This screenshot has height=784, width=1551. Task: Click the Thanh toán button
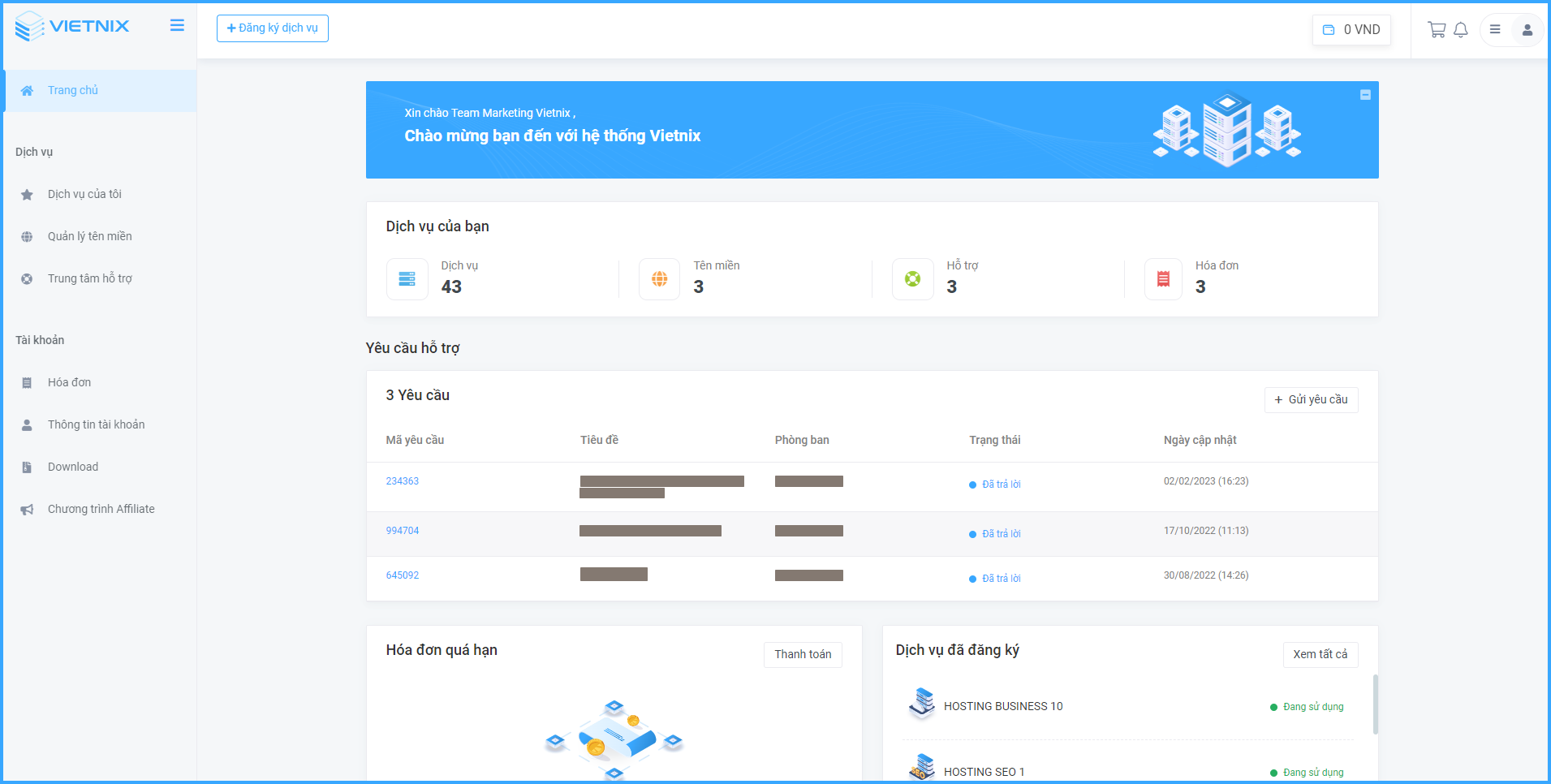pos(803,654)
